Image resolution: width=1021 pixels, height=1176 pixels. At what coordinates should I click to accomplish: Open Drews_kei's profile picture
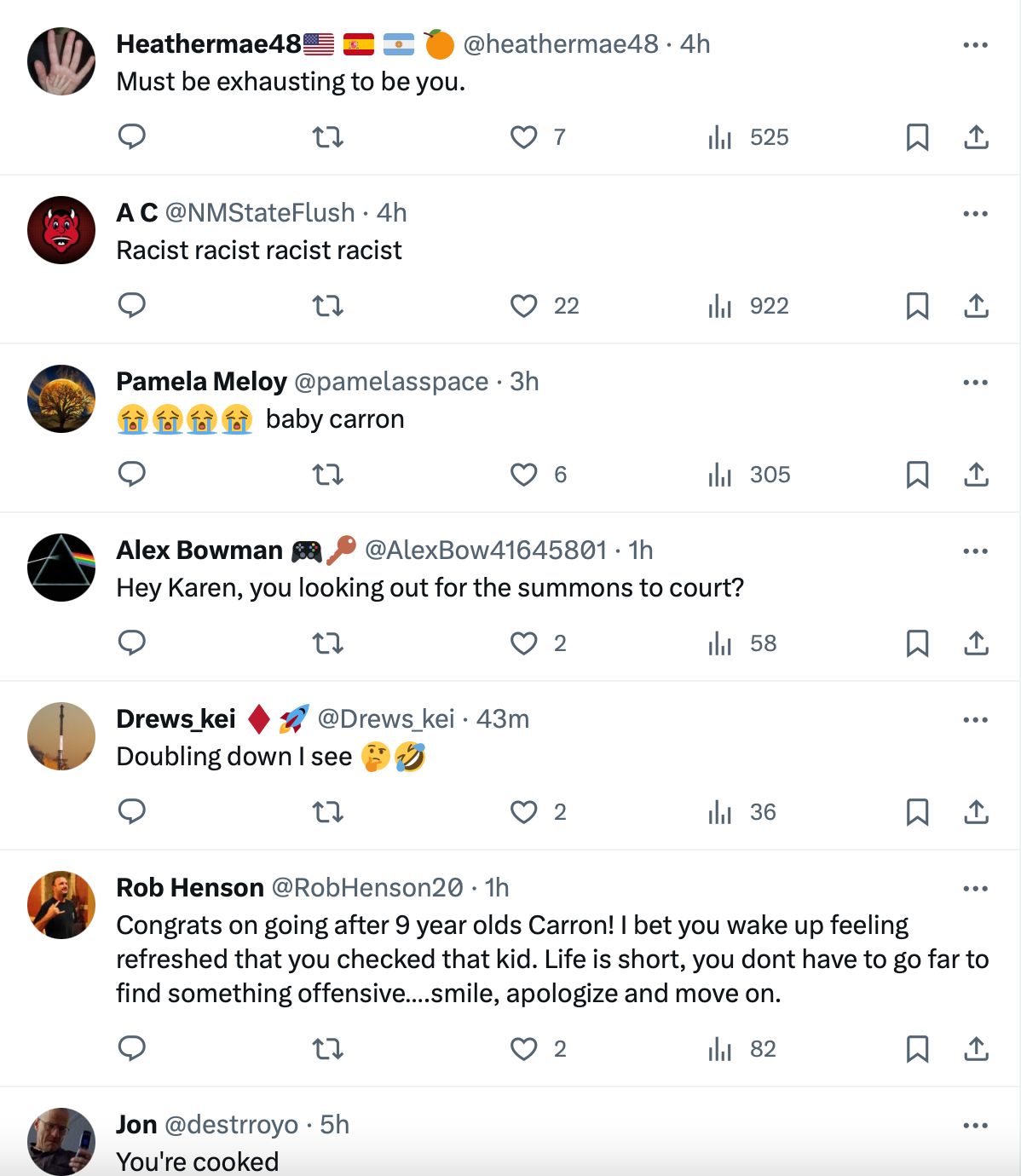61,736
